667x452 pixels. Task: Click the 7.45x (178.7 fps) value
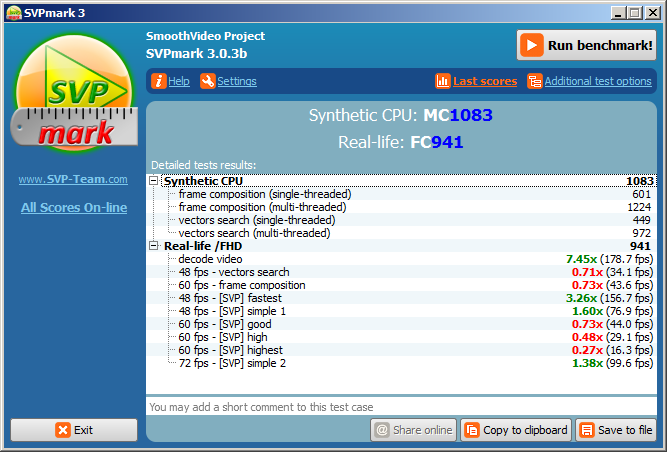pyautogui.click(x=609, y=259)
